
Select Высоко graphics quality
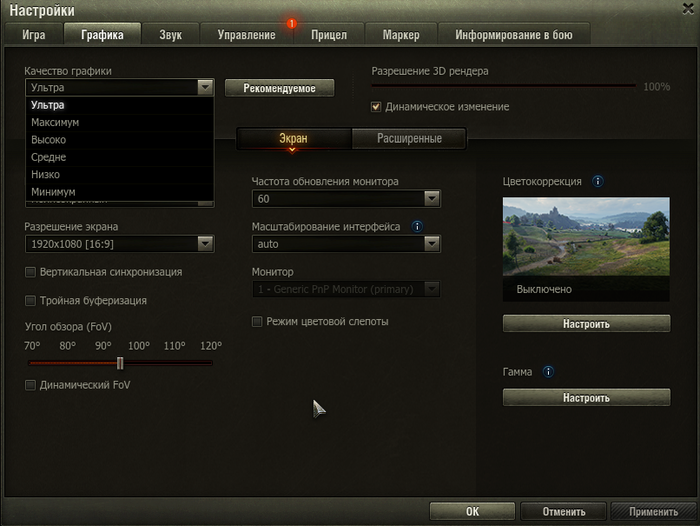pyautogui.click(x=120, y=140)
